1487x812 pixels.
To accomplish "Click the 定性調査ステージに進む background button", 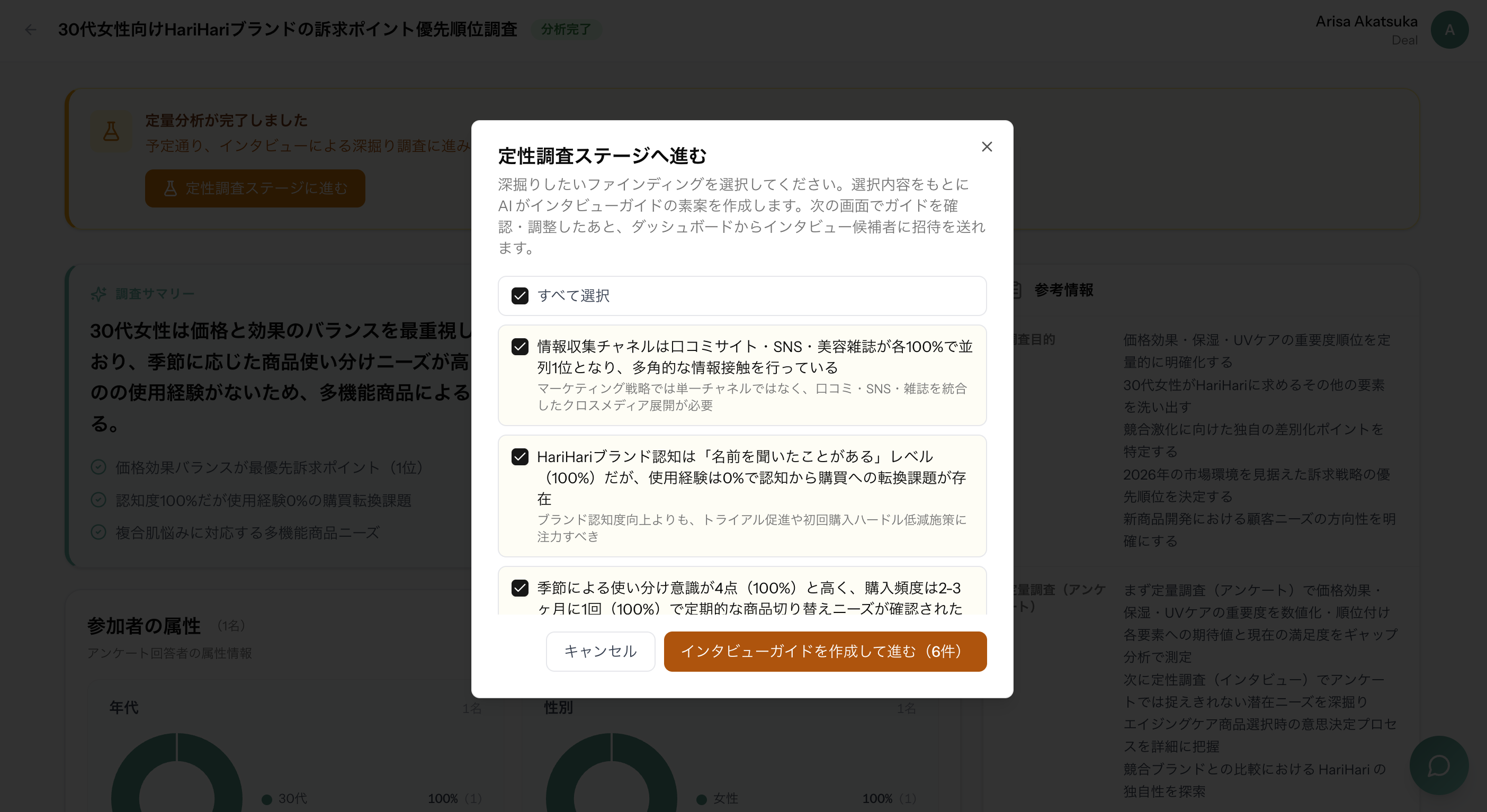I will pyautogui.click(x=255, y=188).
